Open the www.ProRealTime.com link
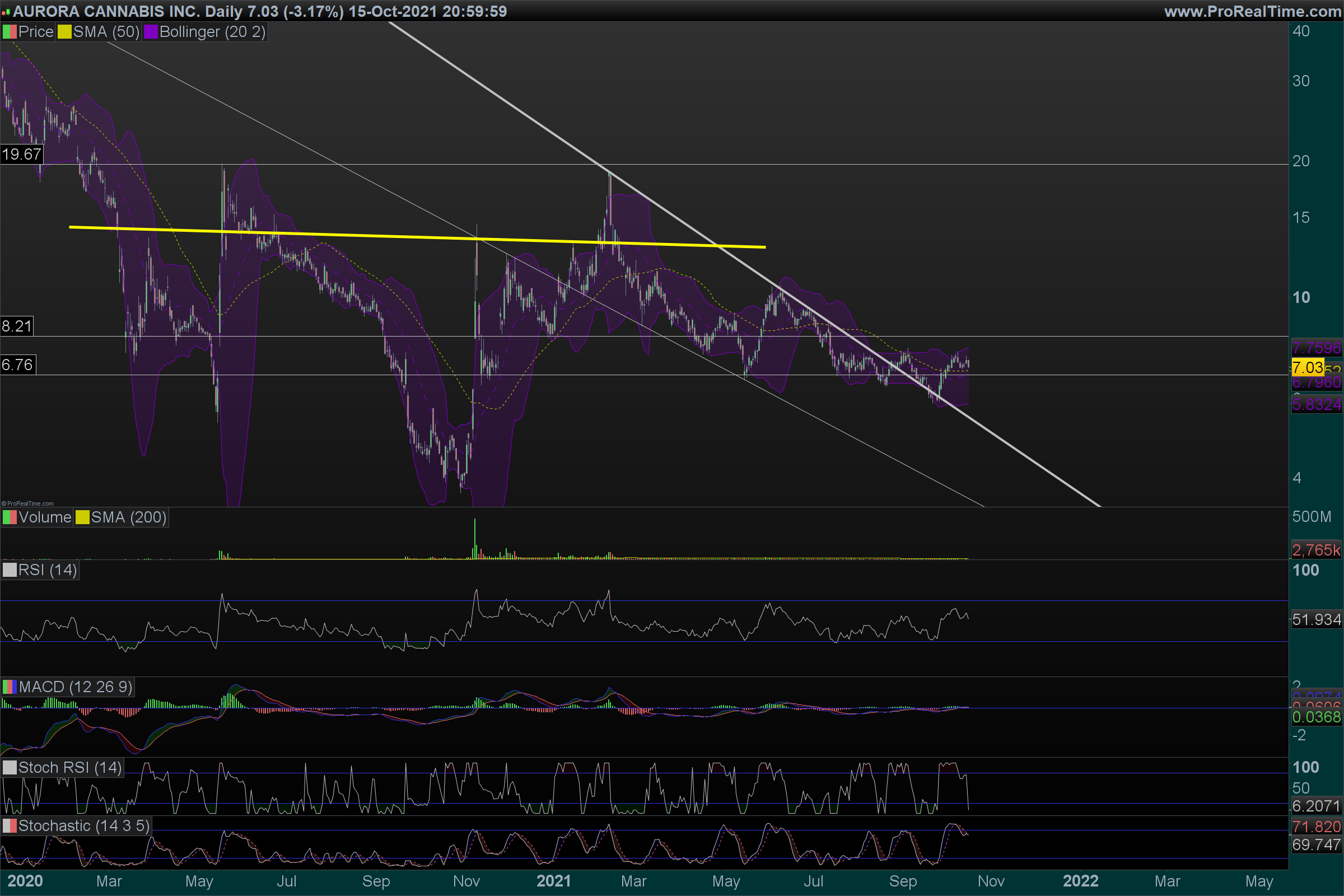This screenshot has width=1344, height=896. (x=1253, y=11)
